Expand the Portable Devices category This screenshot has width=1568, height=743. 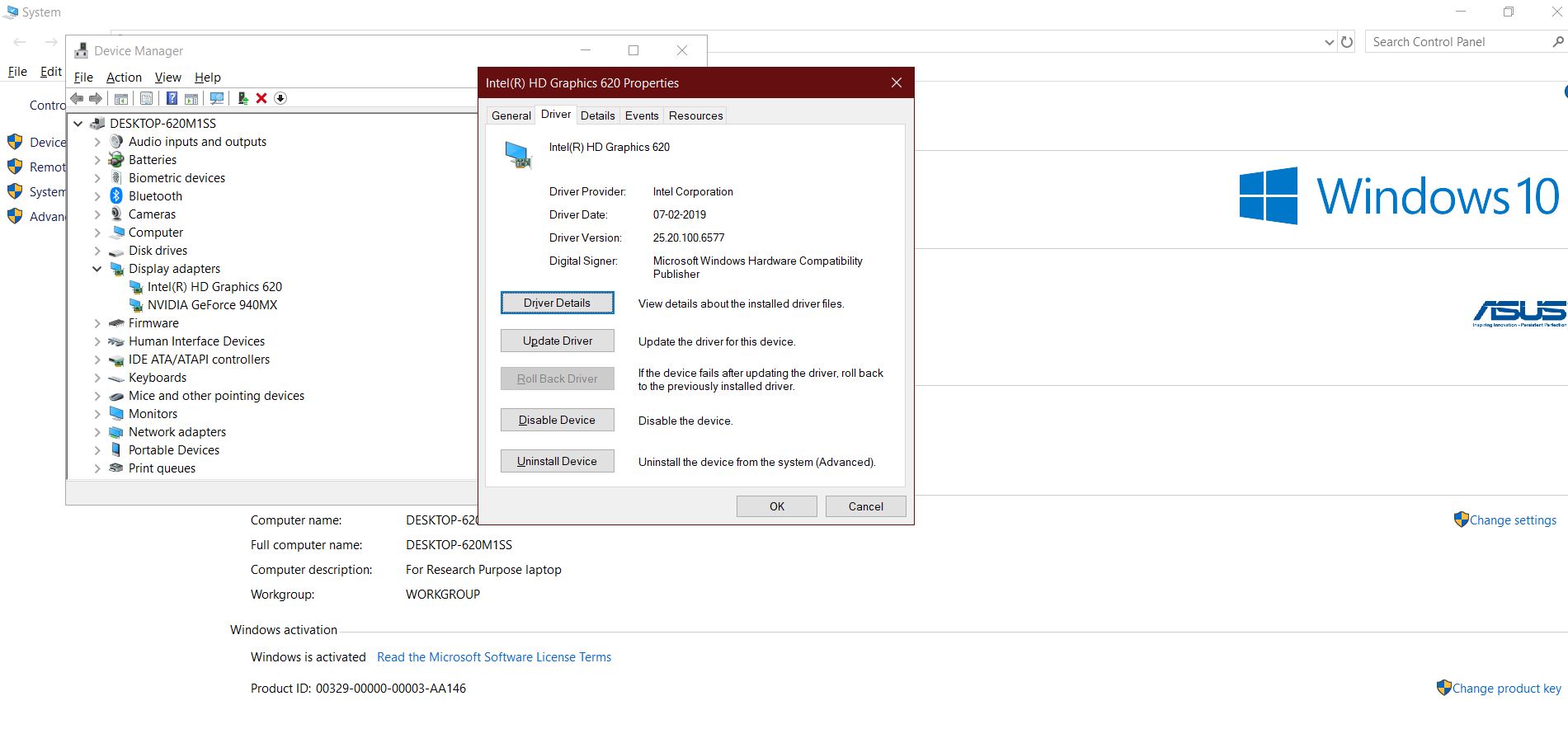97,450
